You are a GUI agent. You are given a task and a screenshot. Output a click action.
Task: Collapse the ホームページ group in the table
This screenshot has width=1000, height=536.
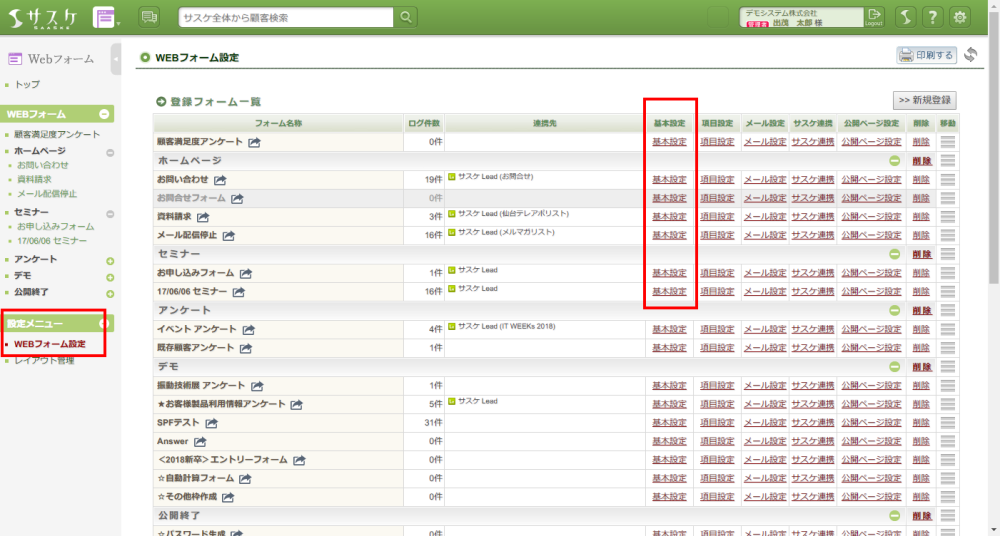click(x=894, y=161)
